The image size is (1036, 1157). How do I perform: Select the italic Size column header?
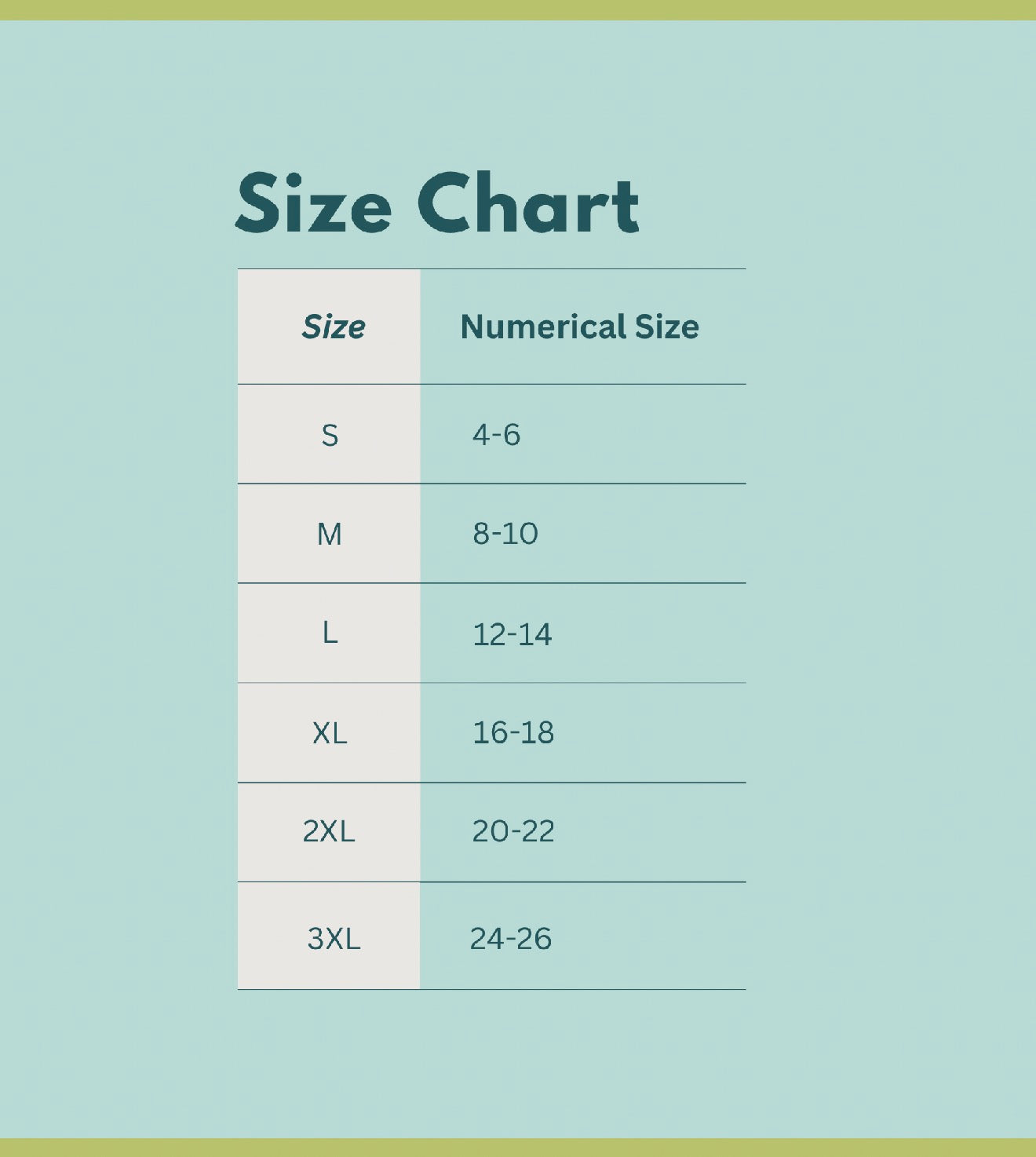click(x=333, y=327)
